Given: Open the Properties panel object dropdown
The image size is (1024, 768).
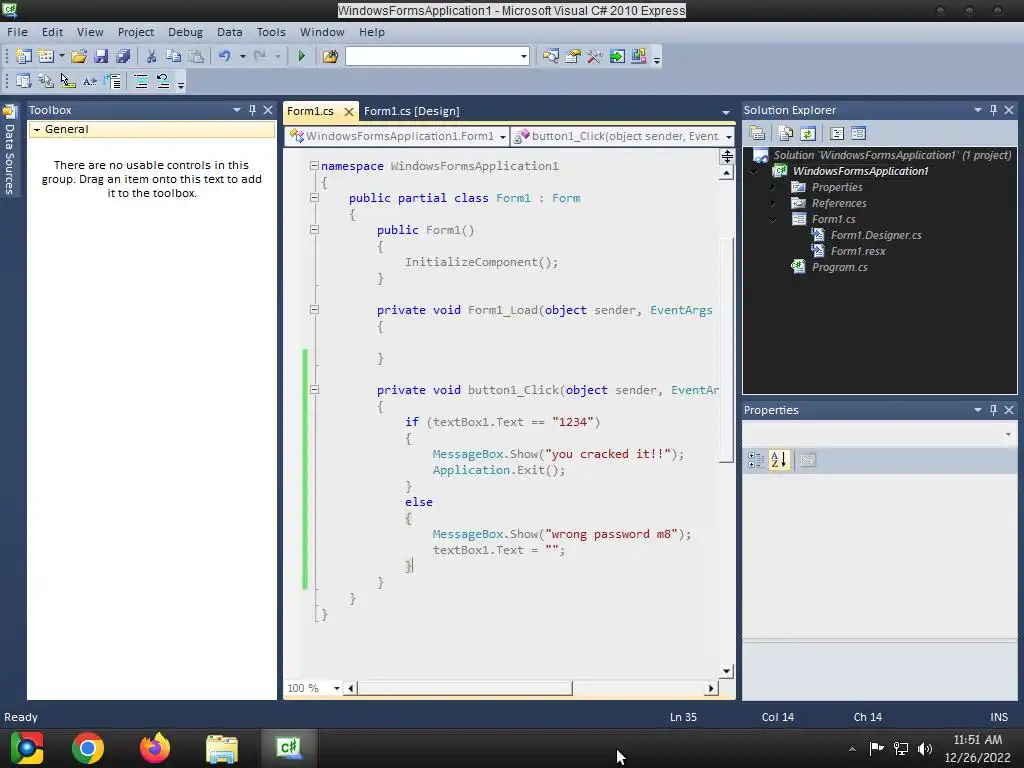Looking at the screenshot, I should (x=1008, y=434).
